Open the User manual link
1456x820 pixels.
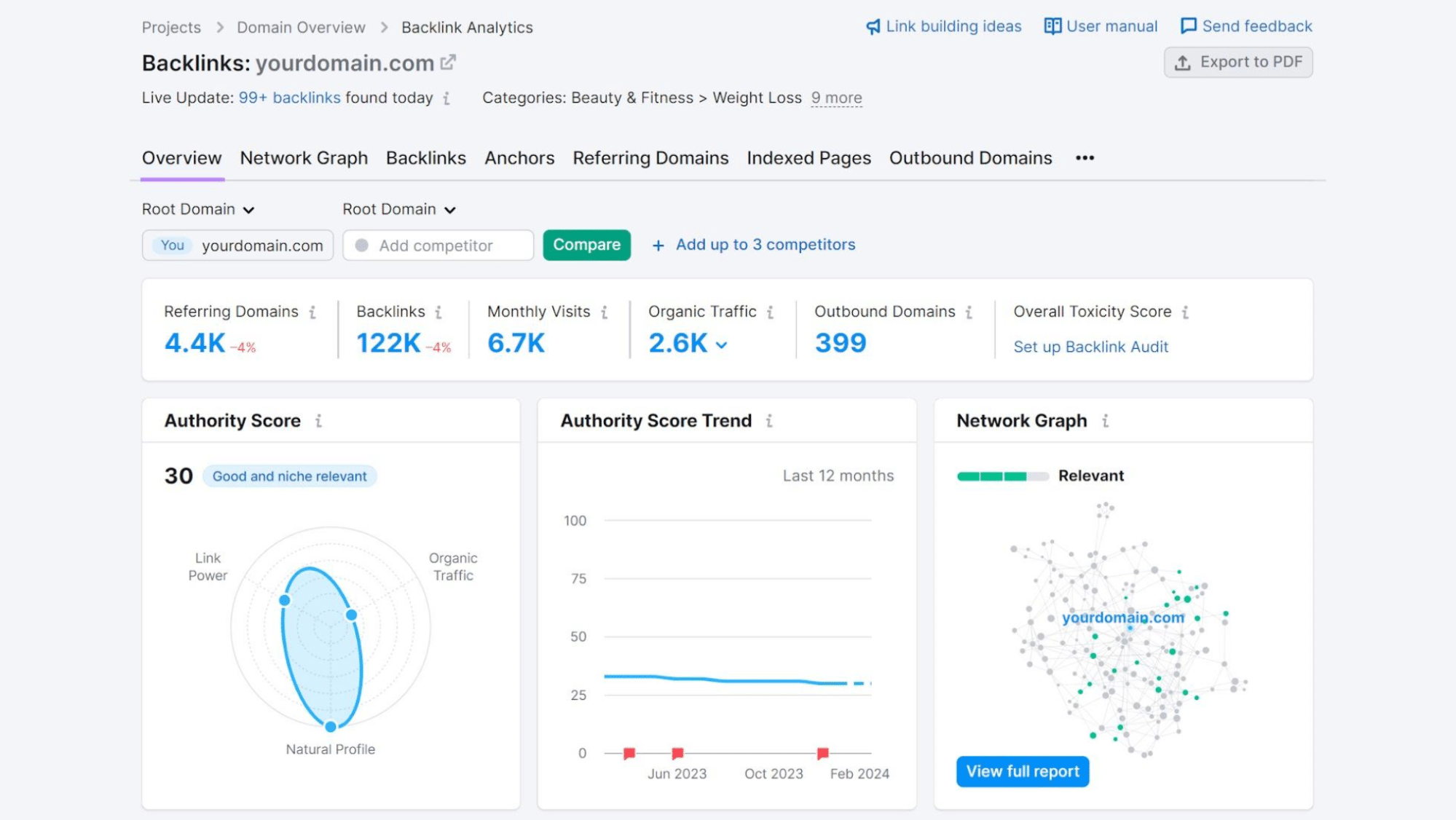click(x=1111, y=26)
